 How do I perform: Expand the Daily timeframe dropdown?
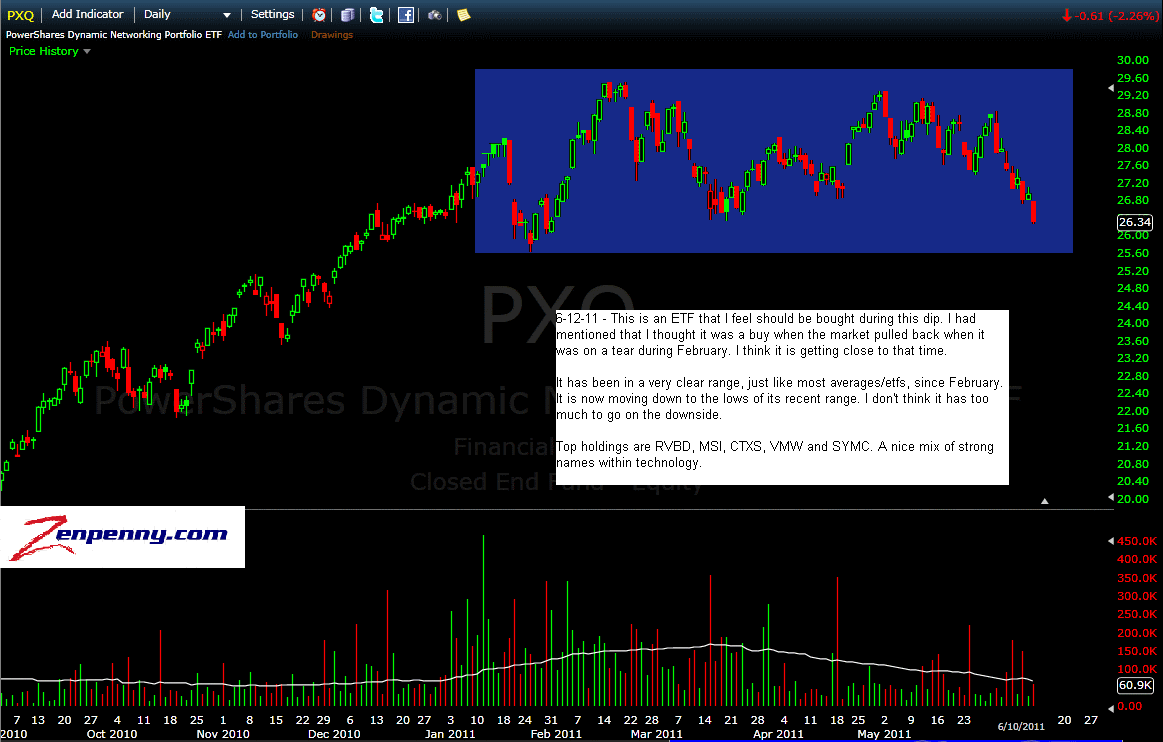click(x=226, y=15)
